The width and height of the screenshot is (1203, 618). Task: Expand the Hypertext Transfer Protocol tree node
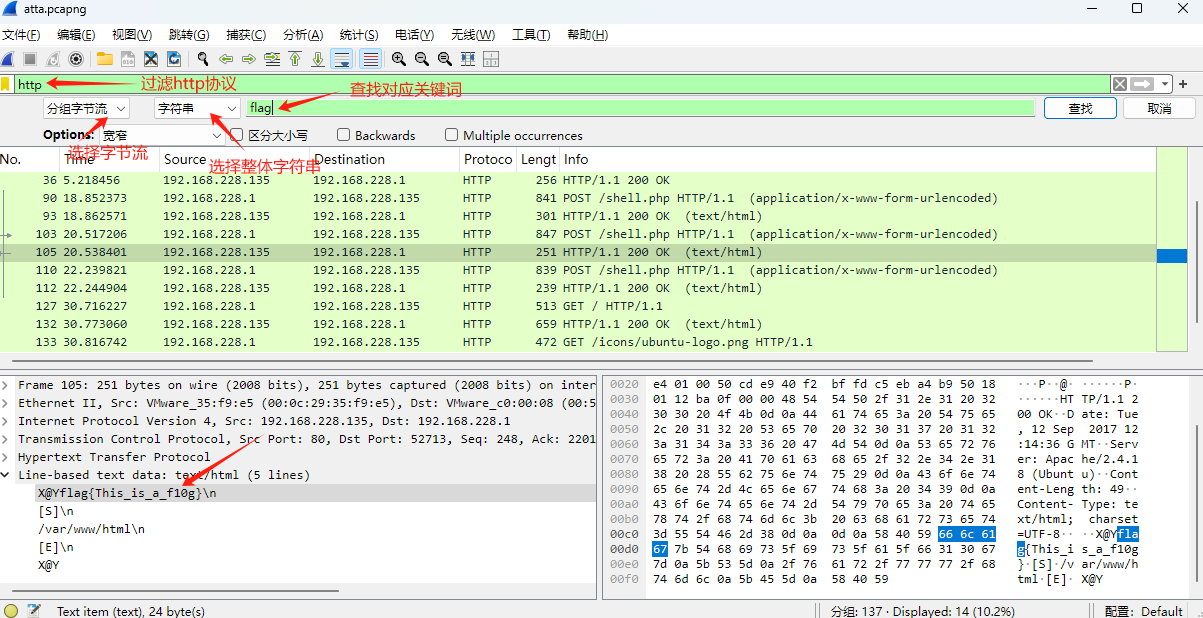(7, 457)
